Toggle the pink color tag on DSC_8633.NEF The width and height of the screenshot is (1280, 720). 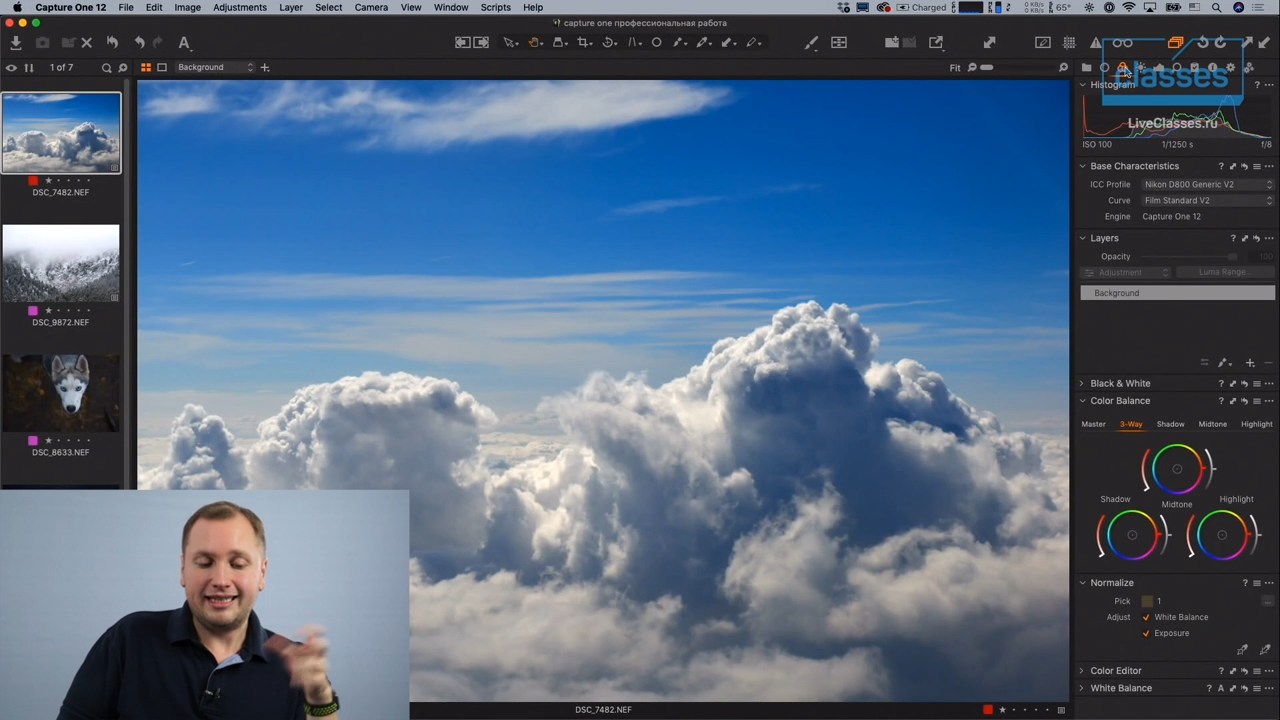[33, 440]
